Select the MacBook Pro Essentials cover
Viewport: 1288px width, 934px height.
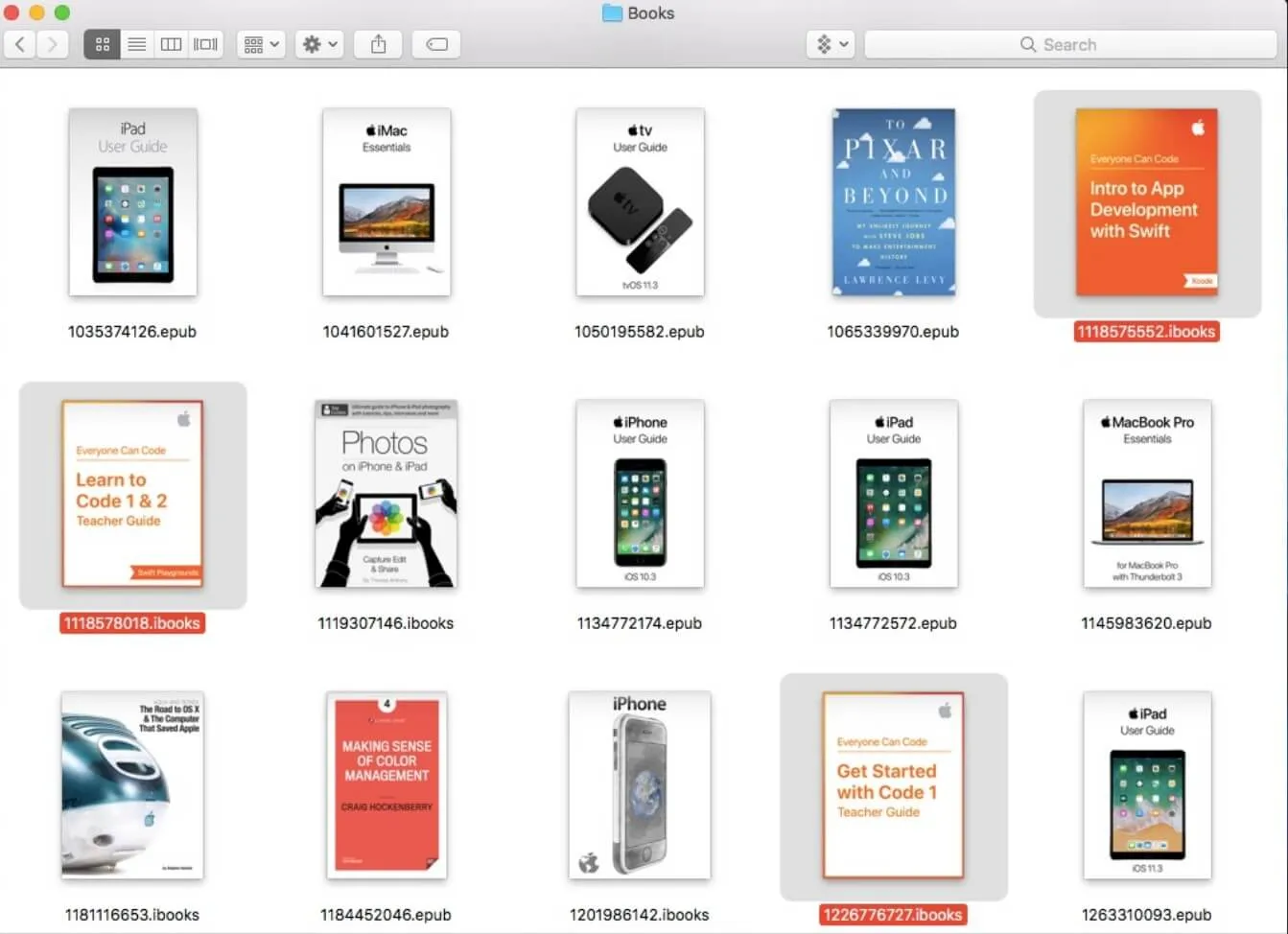click(1147, 494)
